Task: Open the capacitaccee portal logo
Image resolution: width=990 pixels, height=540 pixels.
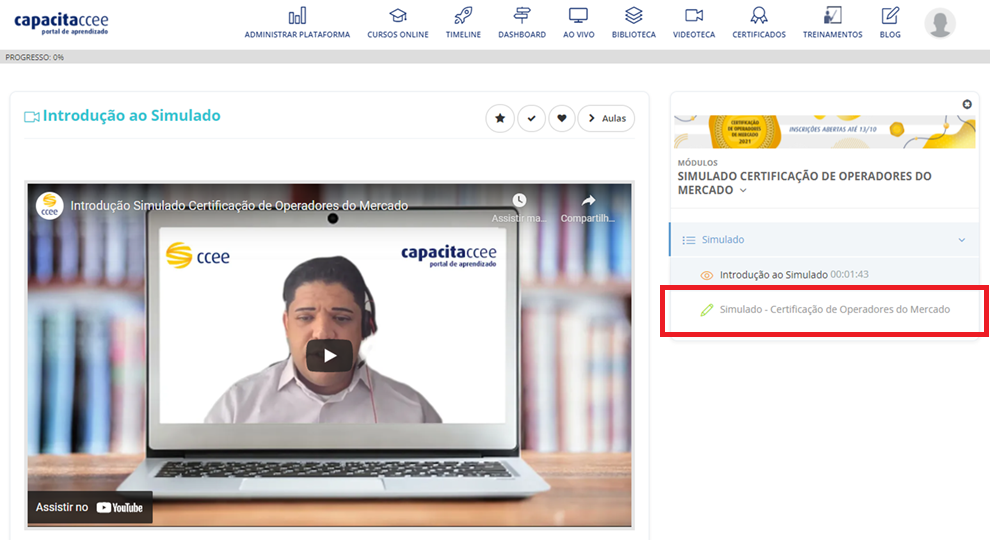Action: click(x=61, y=23)
